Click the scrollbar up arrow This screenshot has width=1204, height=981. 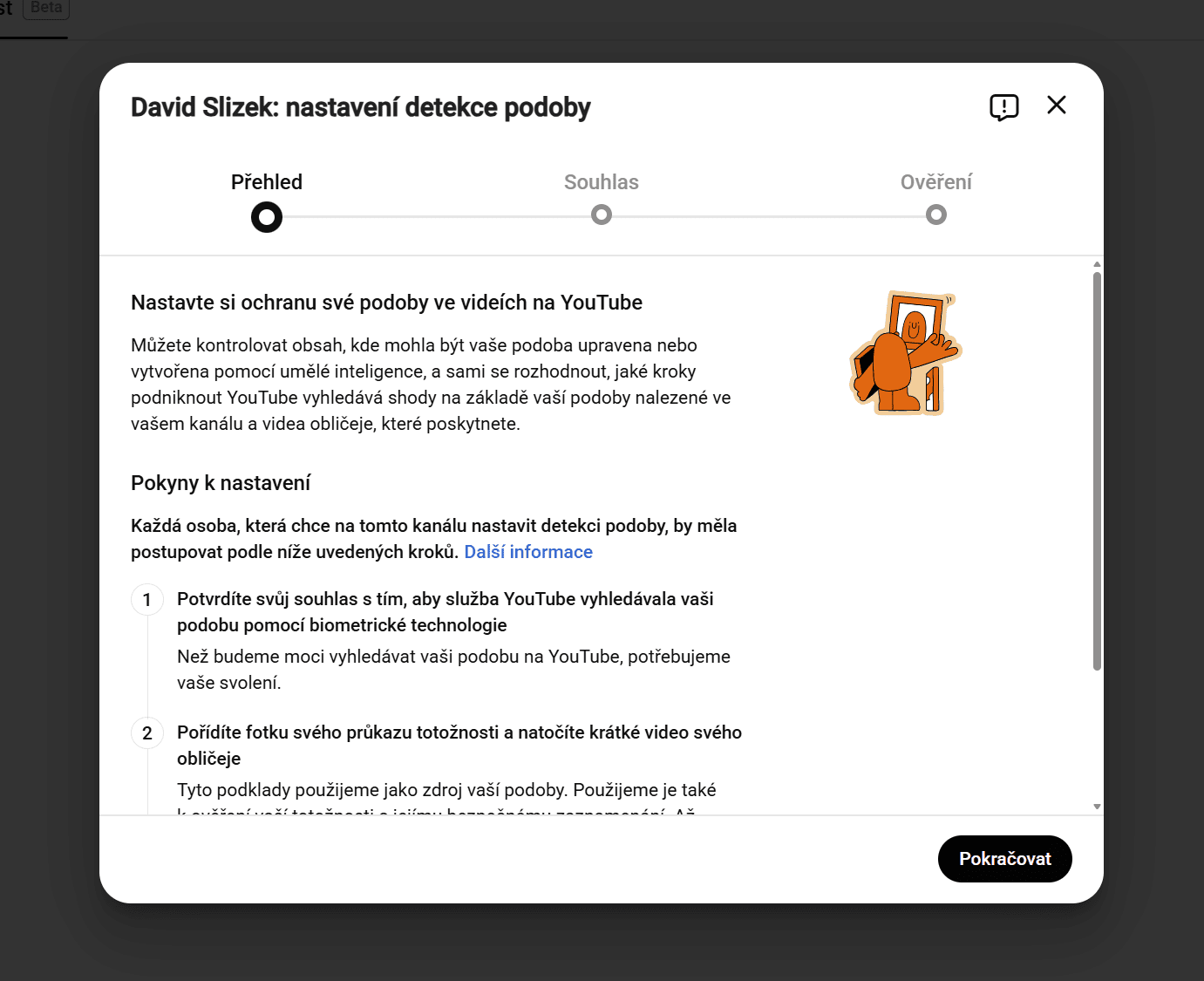[x=1097, y=263]
